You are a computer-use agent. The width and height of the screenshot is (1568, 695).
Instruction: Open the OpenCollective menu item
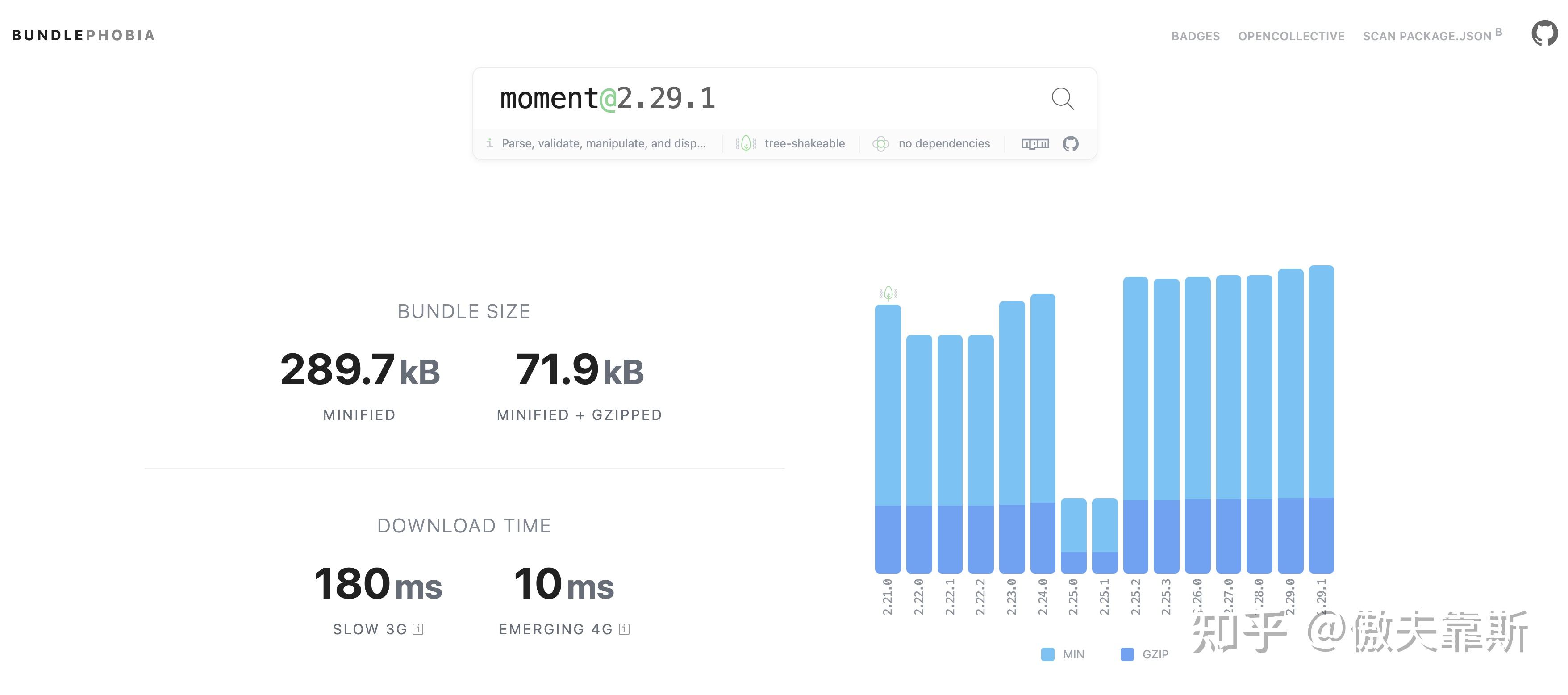(1291, 36)
